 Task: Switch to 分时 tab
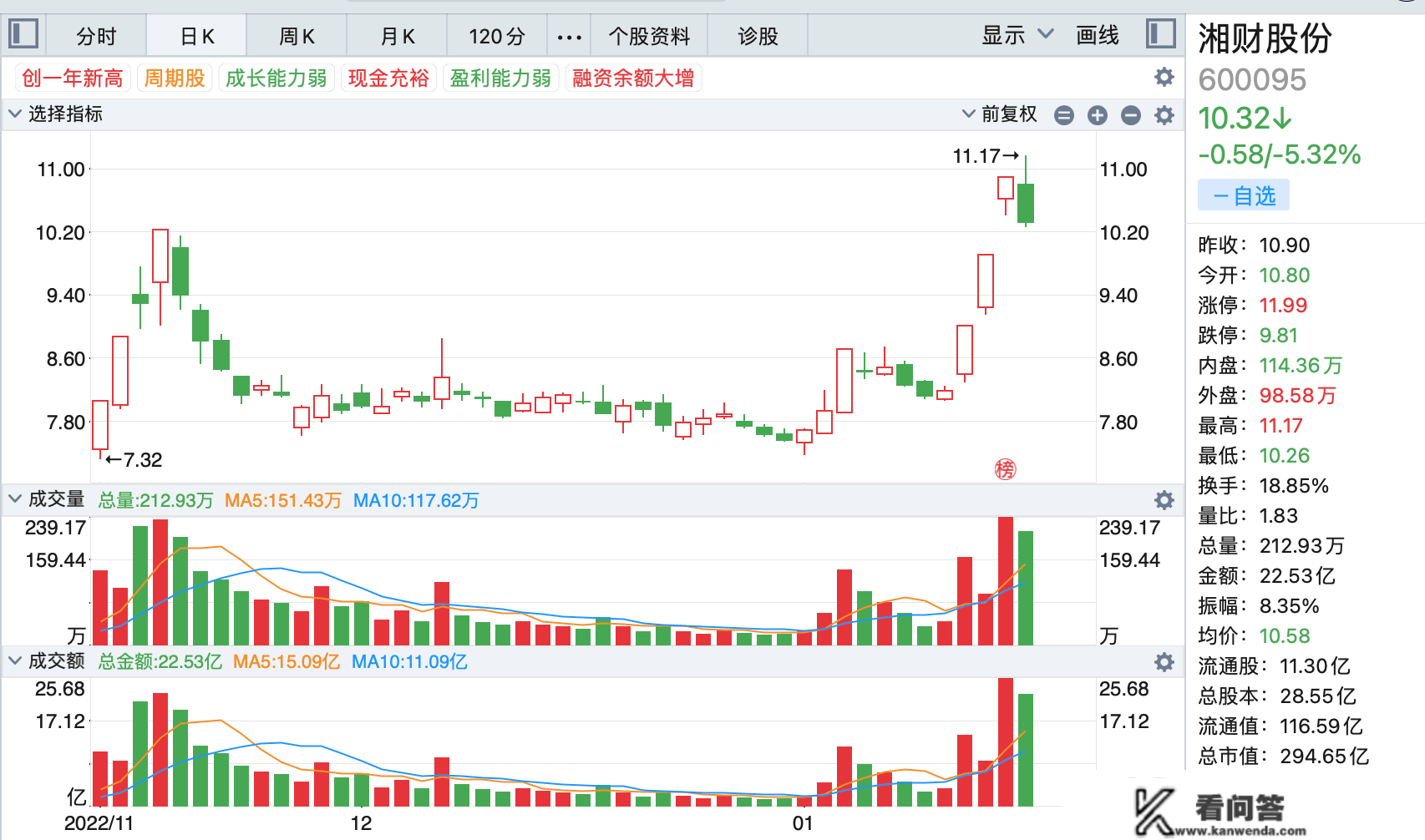point(96,36)
